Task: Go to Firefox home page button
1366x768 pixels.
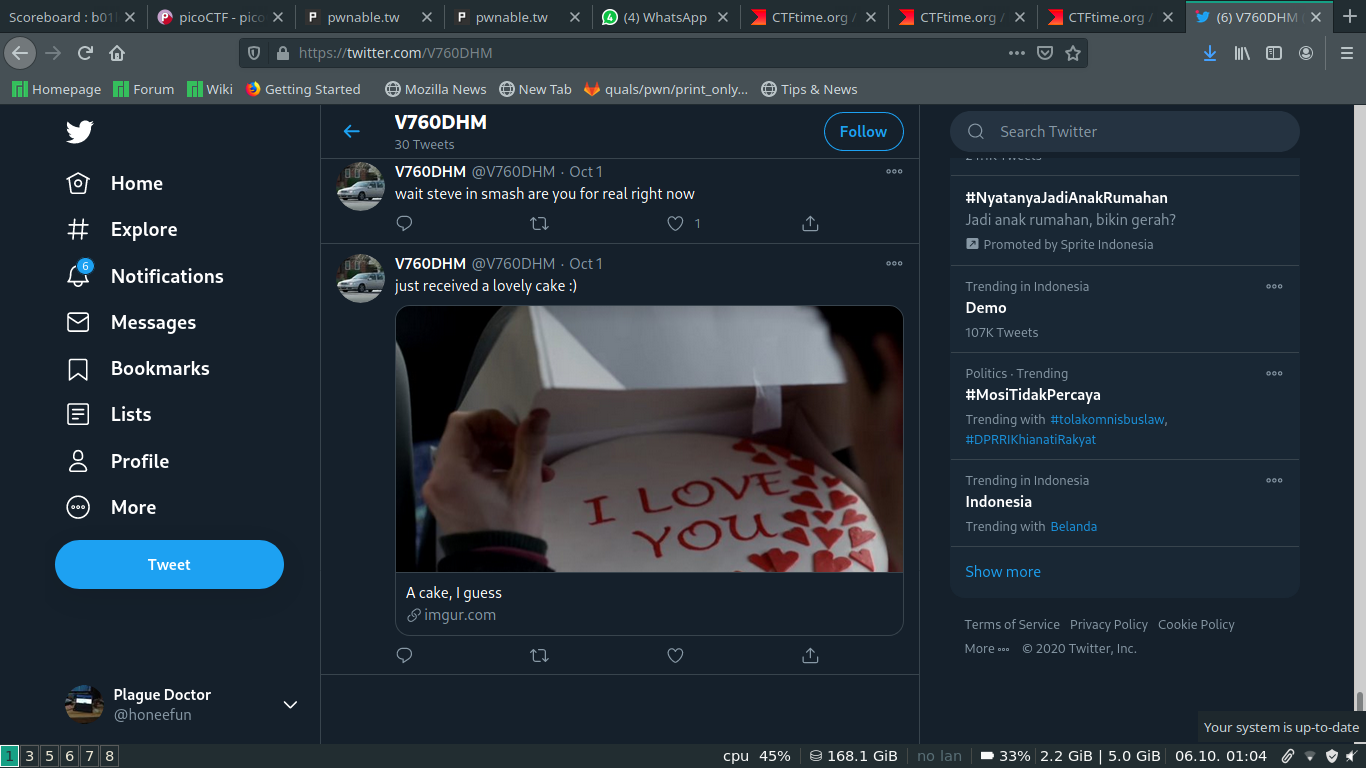Action: pos(117,53)
